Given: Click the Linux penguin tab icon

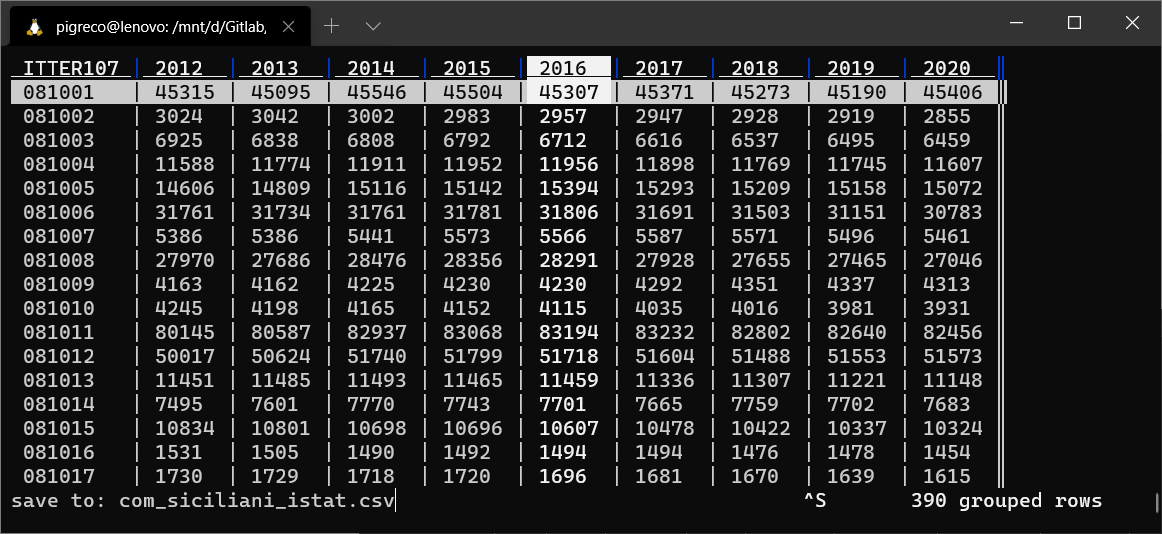Looking at the screenshot, I should click(x=35, y=27).
